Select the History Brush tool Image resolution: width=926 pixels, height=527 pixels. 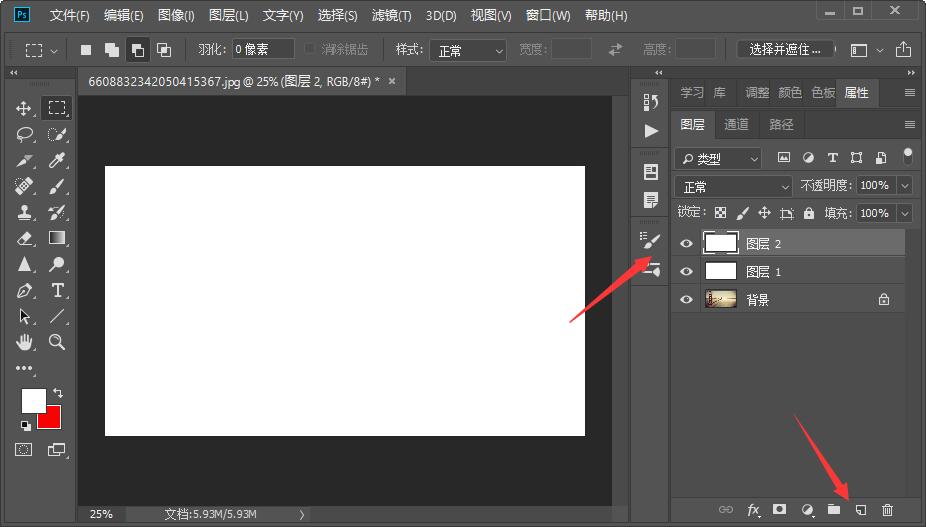[57, 212]
